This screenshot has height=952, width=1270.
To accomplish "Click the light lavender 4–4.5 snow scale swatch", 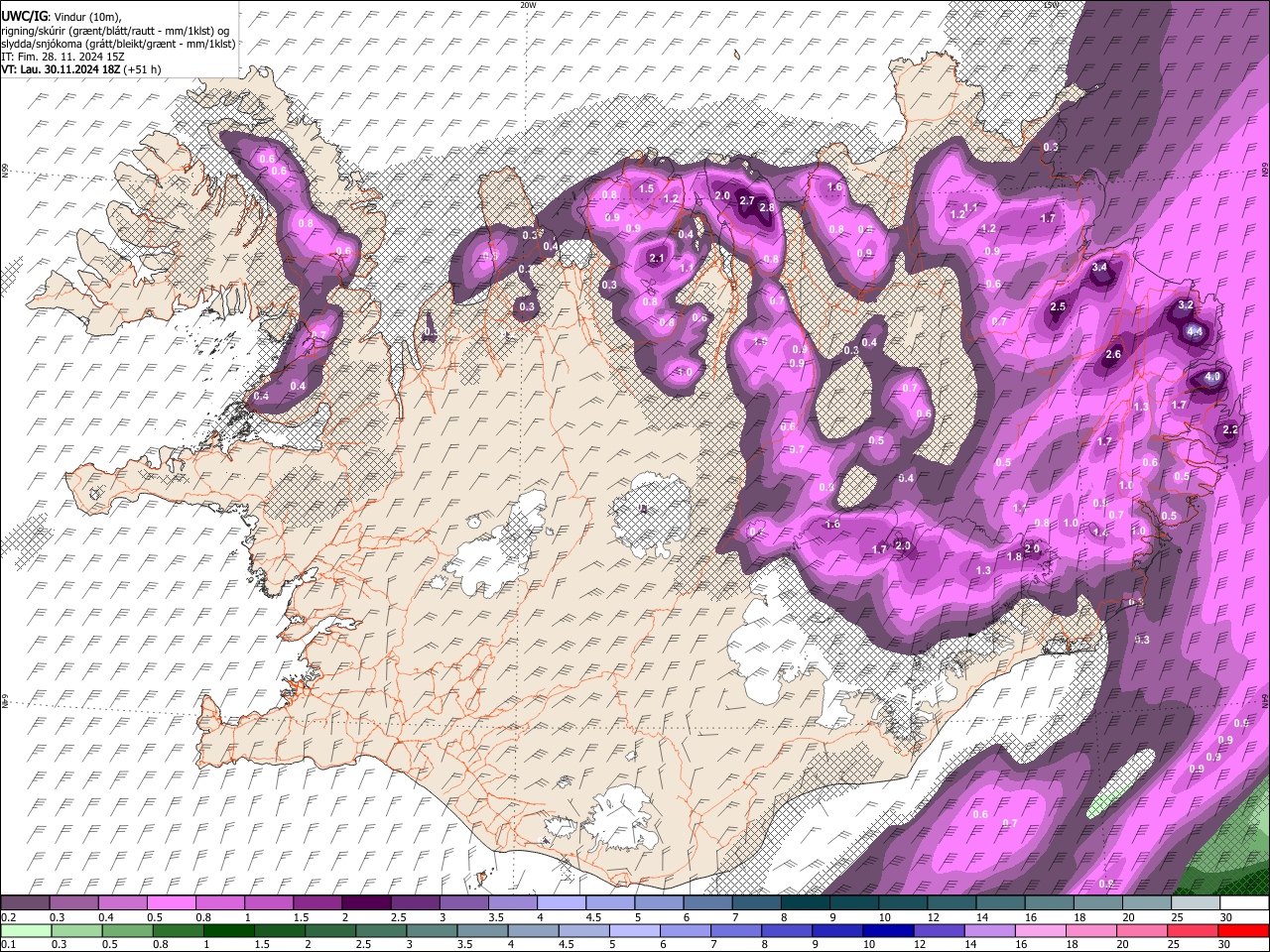I will click(x=561, y=903).
